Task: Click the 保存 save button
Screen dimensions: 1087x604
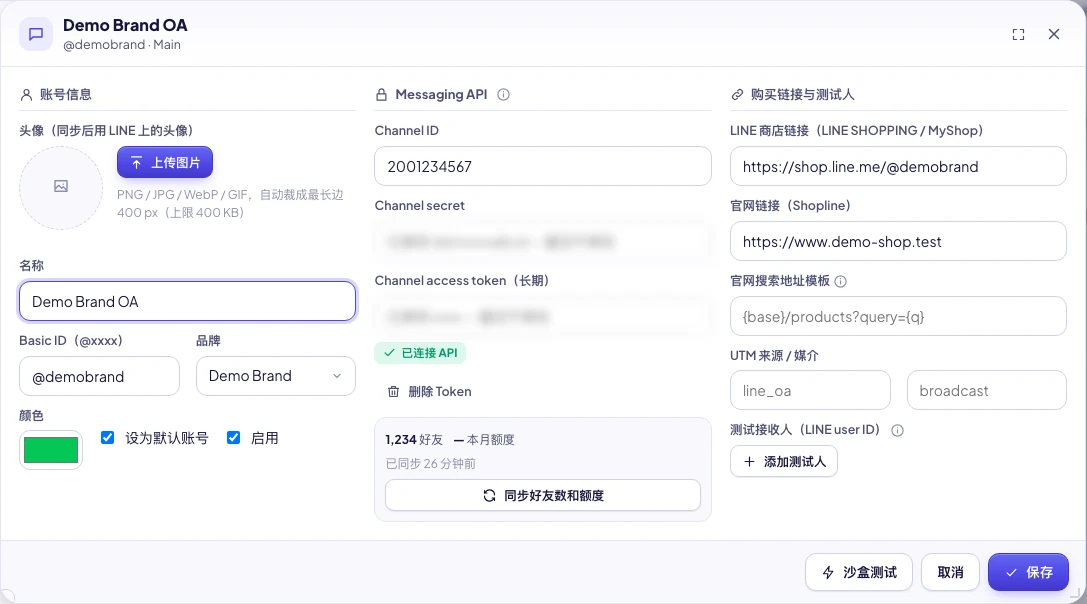Action: (x=1028, y=572)
